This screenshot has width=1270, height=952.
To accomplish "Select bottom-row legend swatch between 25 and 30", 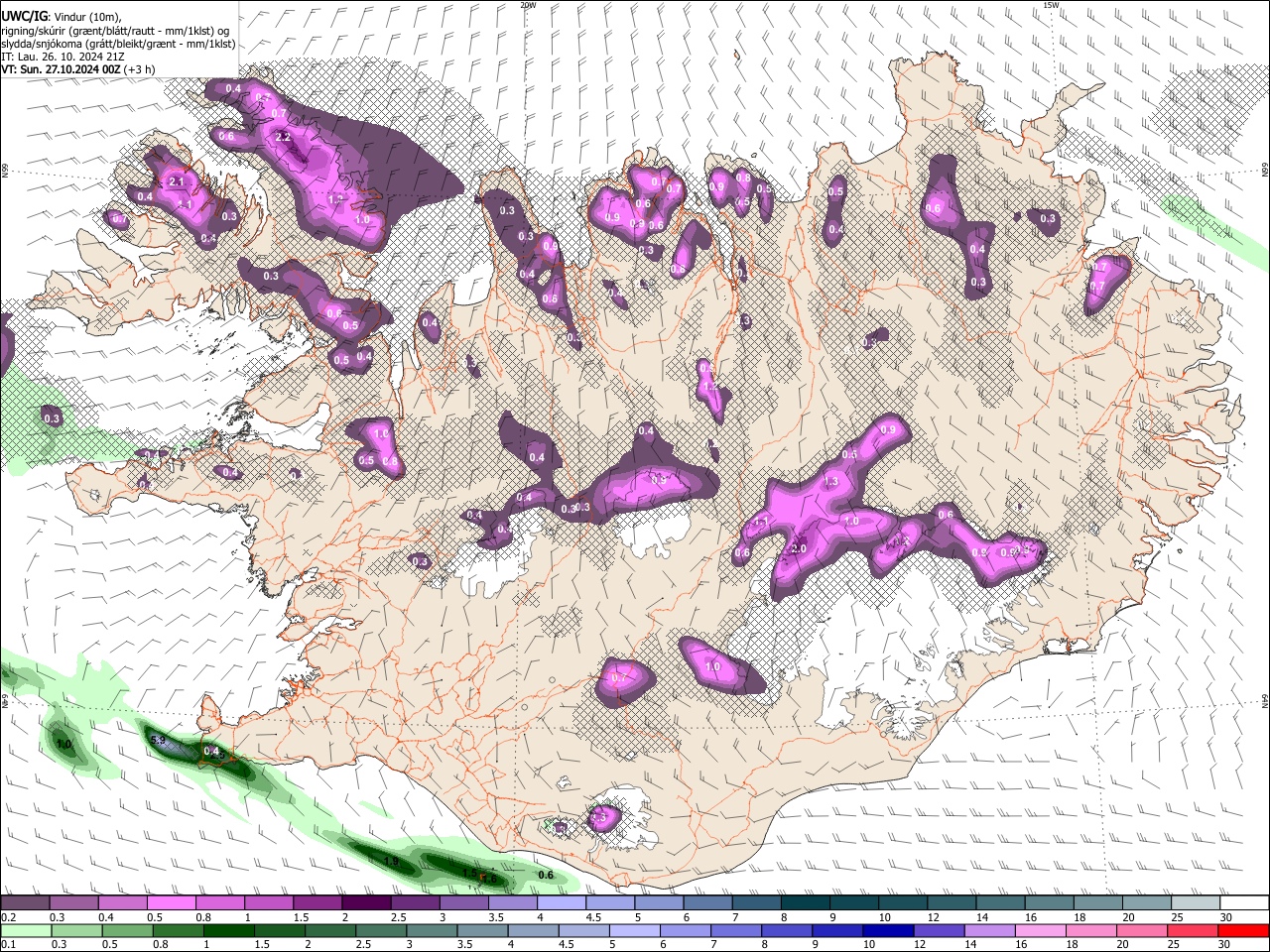I will pyautogui.click(x=1195, y=930).
